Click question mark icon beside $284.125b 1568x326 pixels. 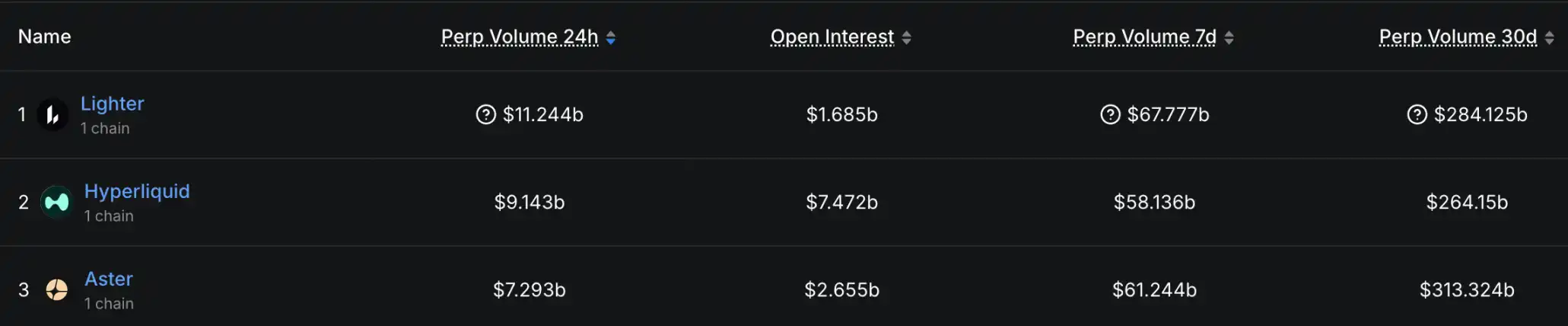click(1417, 114)
